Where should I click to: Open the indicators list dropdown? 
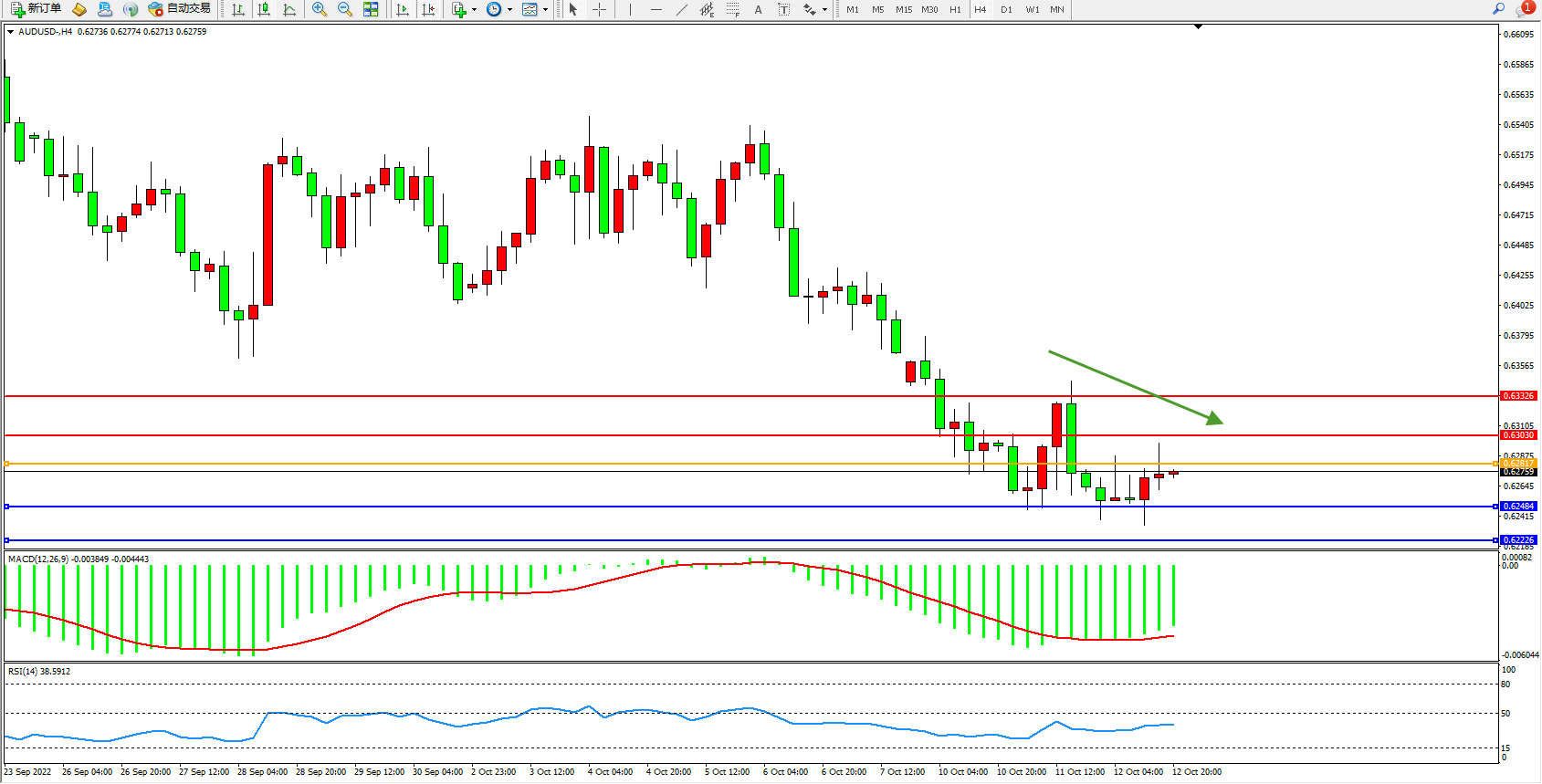pos(464,9)
